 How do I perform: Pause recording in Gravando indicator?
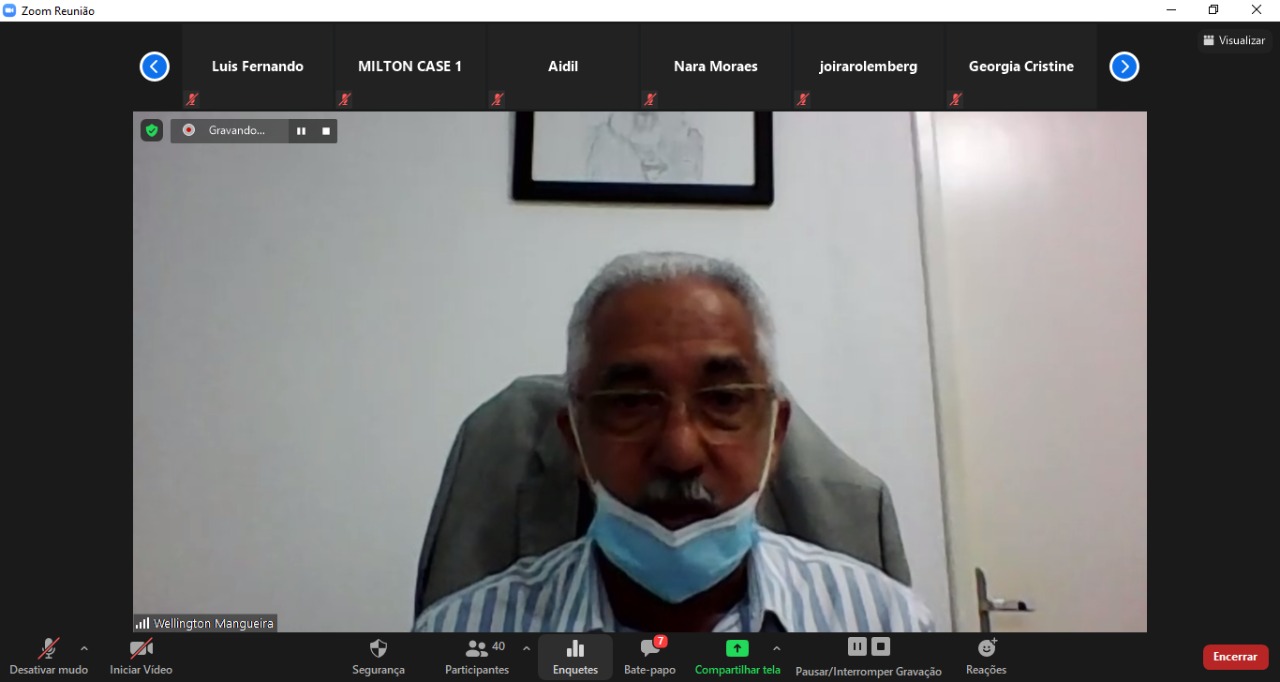tap(301, 131)
